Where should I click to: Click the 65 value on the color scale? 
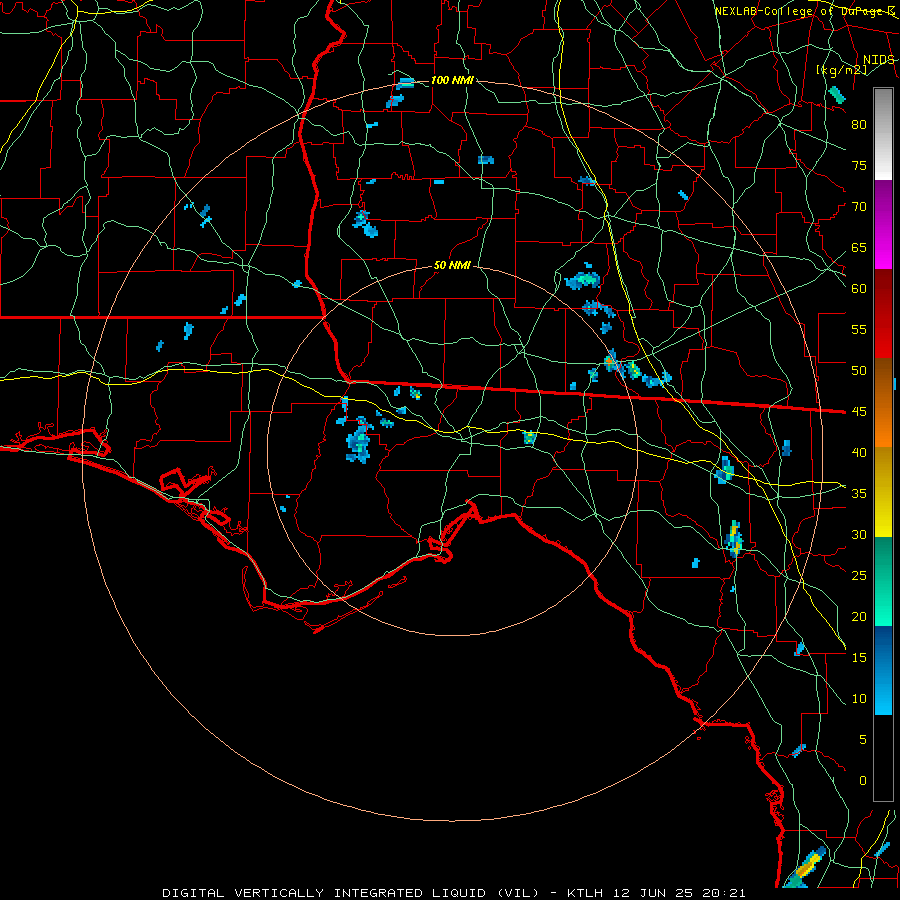pos(859,248)
